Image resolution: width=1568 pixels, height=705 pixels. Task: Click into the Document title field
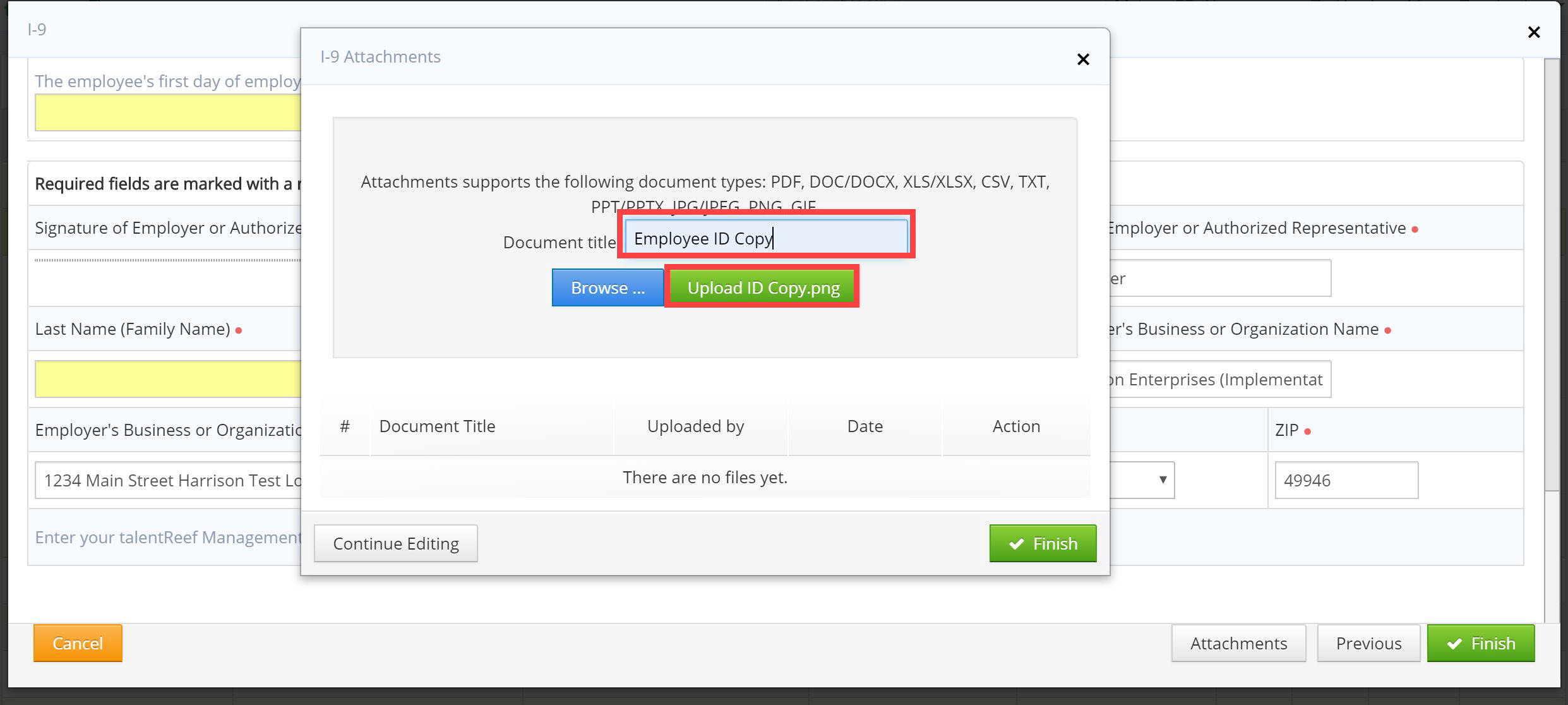click(x=765, y=238)
